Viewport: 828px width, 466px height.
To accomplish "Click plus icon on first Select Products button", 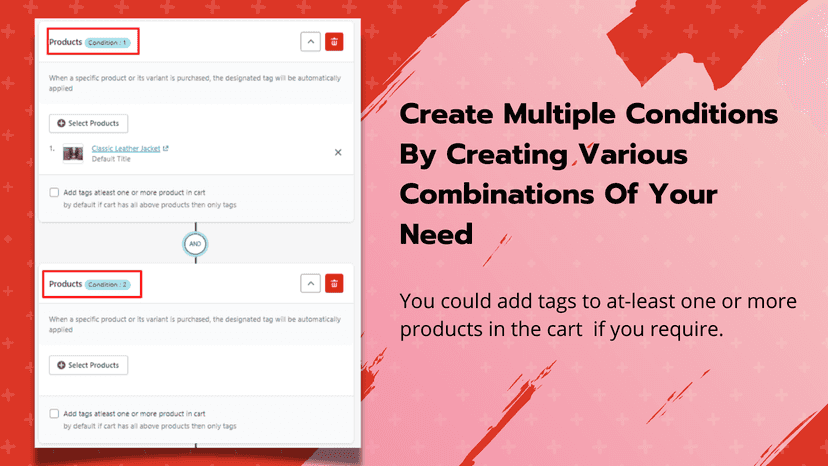I will [x=61, y=123].
